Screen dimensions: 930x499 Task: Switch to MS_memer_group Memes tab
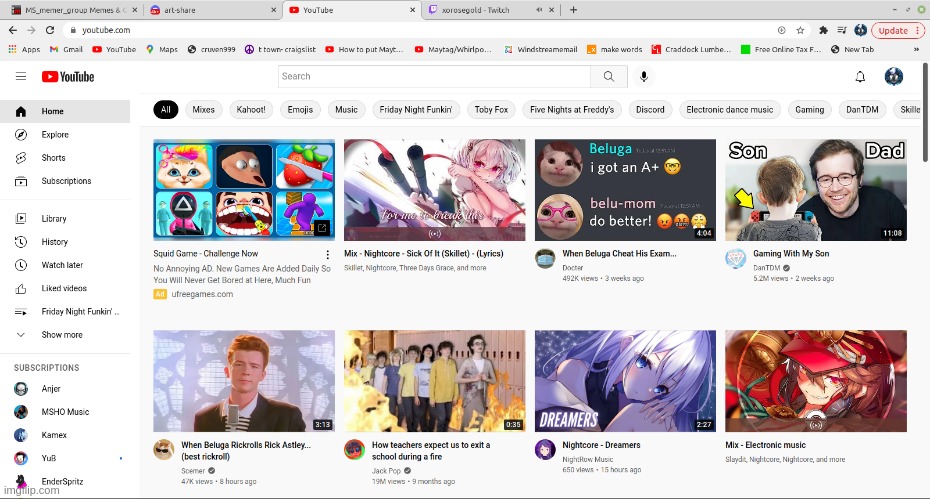[x=73, y=10]
